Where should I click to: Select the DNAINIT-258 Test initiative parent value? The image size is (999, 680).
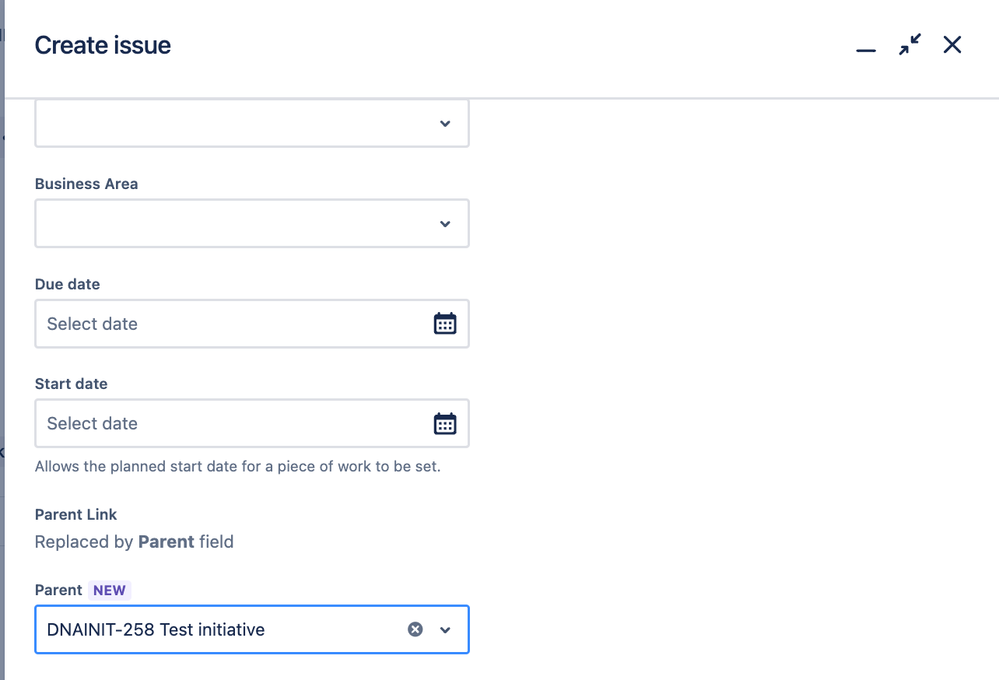155,630
